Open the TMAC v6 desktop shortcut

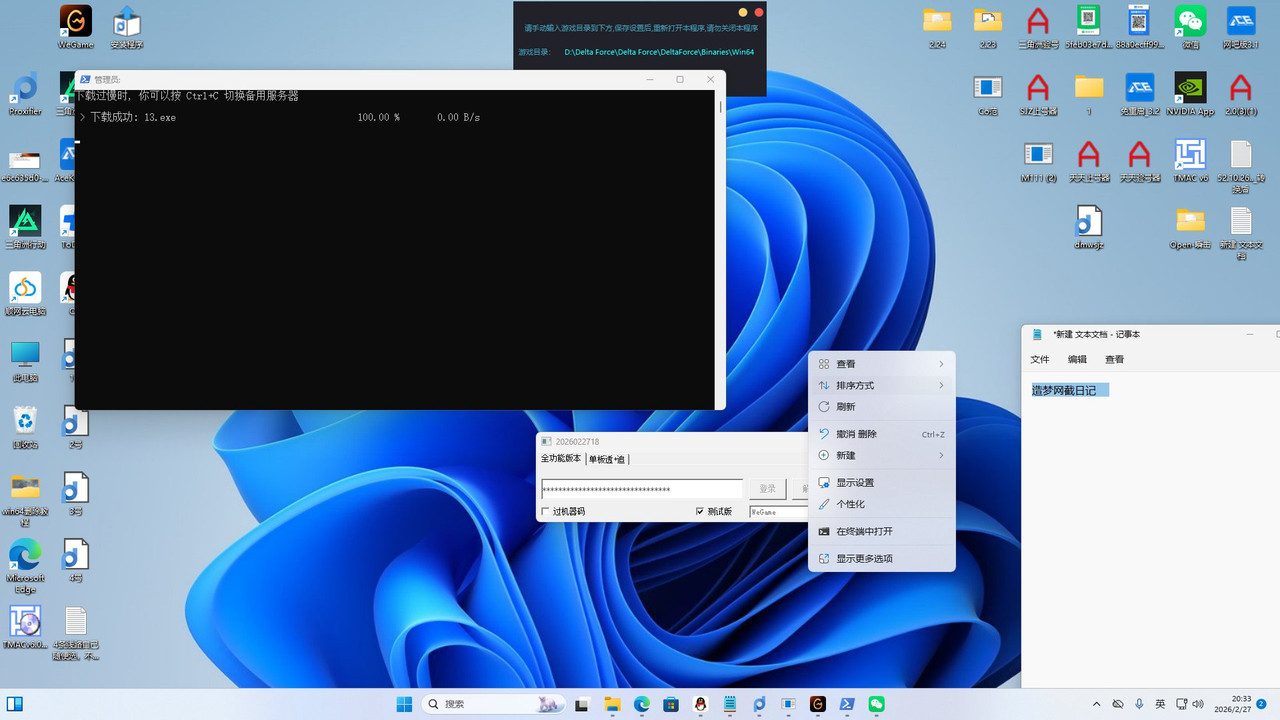1190,160
